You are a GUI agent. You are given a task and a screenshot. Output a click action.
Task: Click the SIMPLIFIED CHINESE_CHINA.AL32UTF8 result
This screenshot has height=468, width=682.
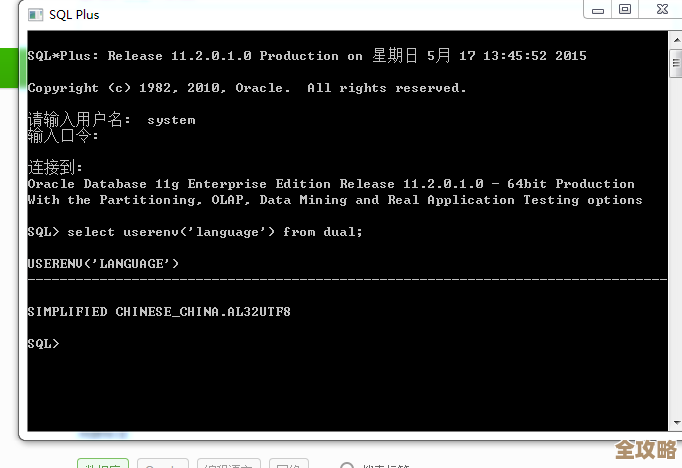click(x=159, y=312)
